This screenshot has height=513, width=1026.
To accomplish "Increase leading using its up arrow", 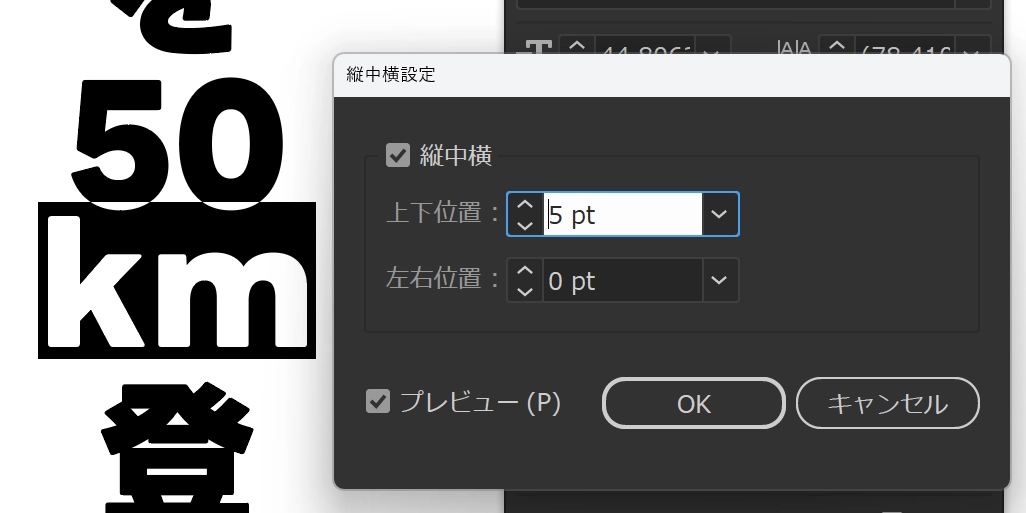I will click(x=837, y=46).
